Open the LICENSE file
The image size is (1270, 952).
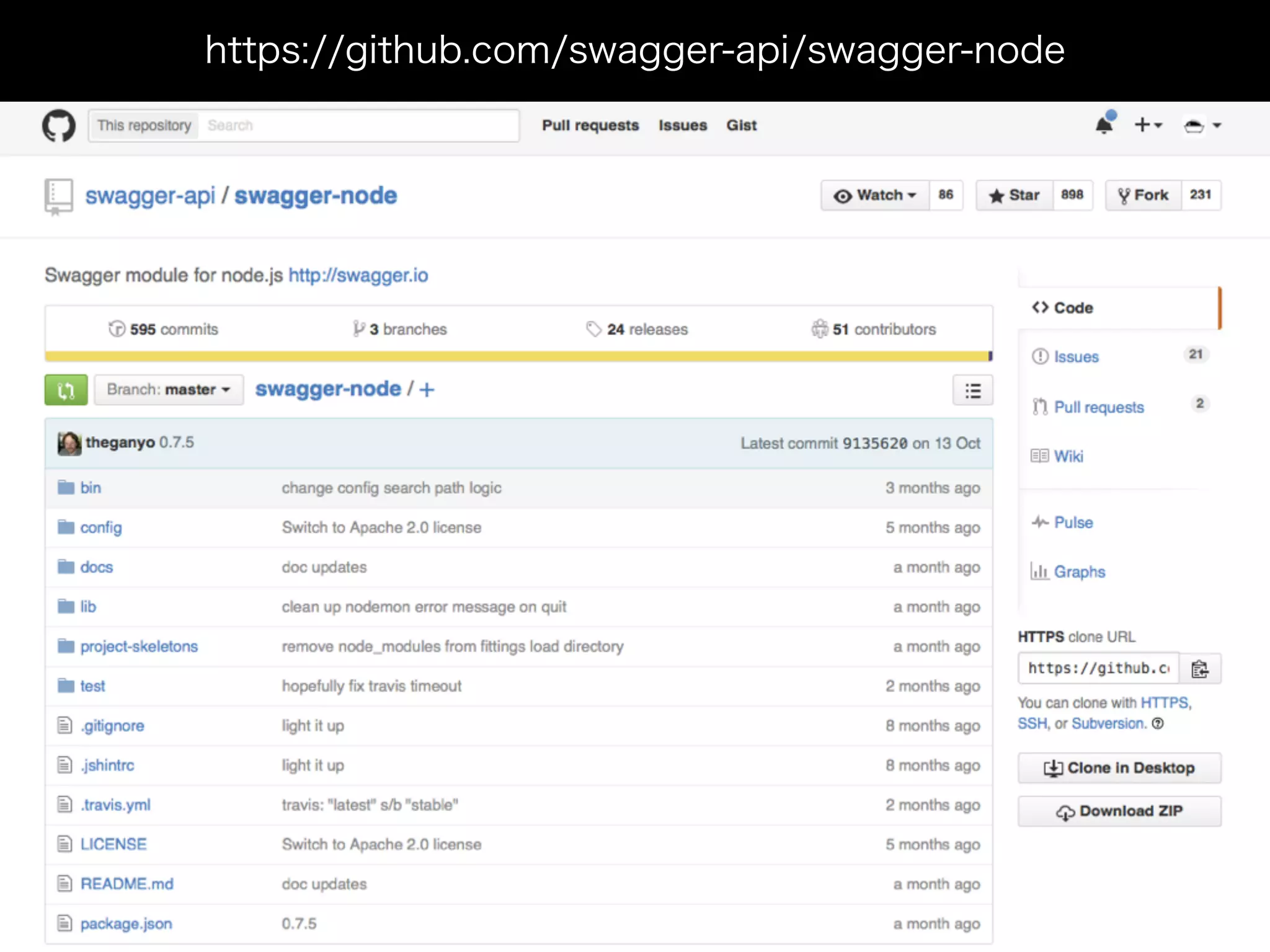point(113,845)
